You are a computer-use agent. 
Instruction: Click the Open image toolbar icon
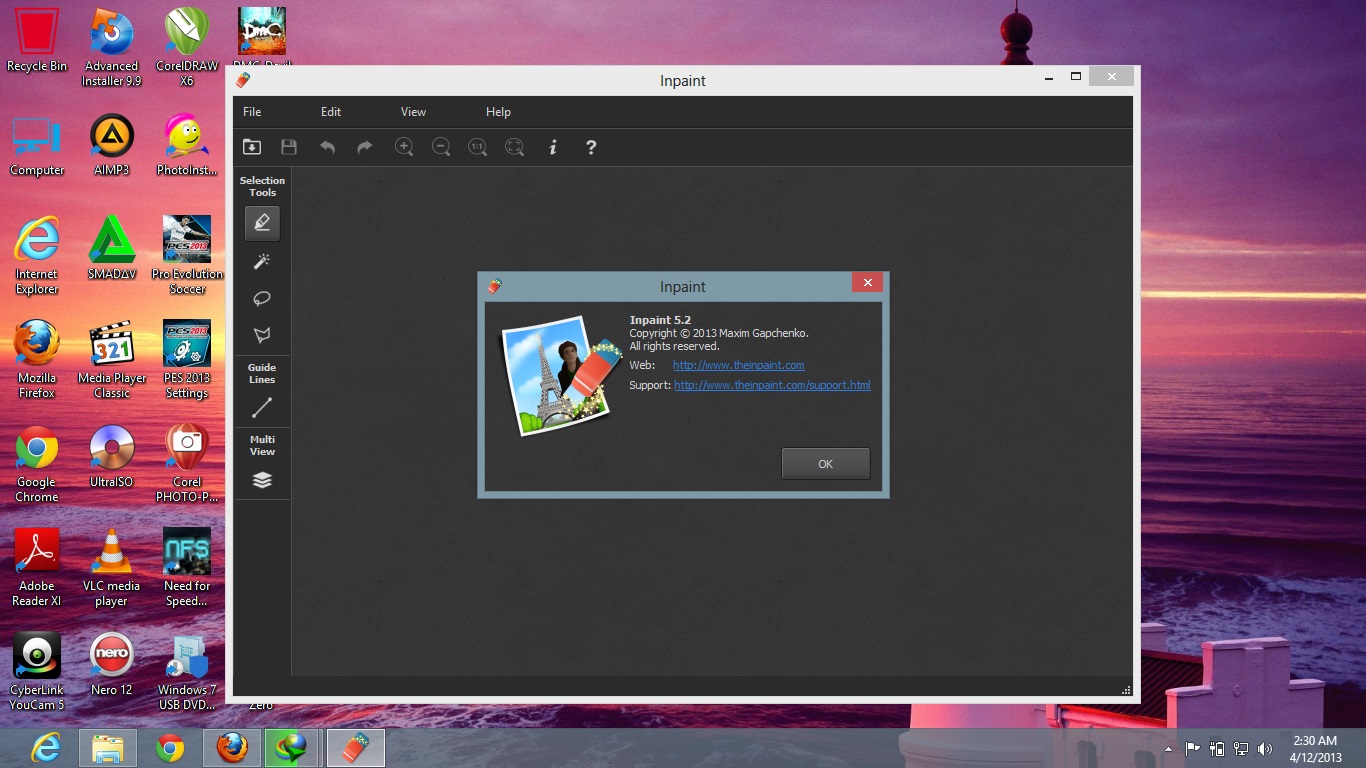pos(252,147)
